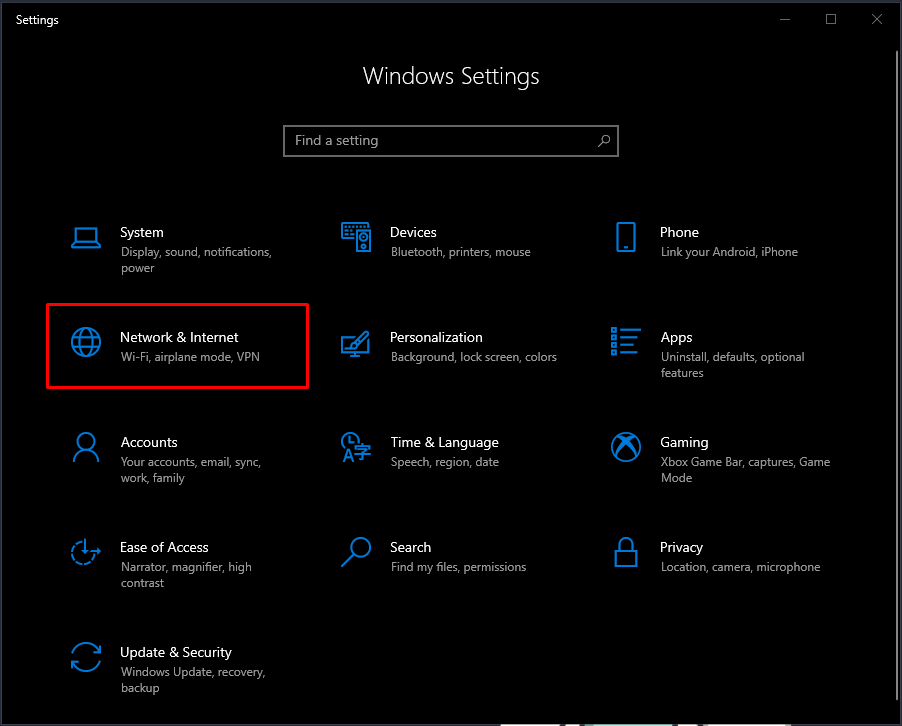Screen dimensions: 902x726
Task: Open Devices via keyboard and speaker icon
Action: 356,237
